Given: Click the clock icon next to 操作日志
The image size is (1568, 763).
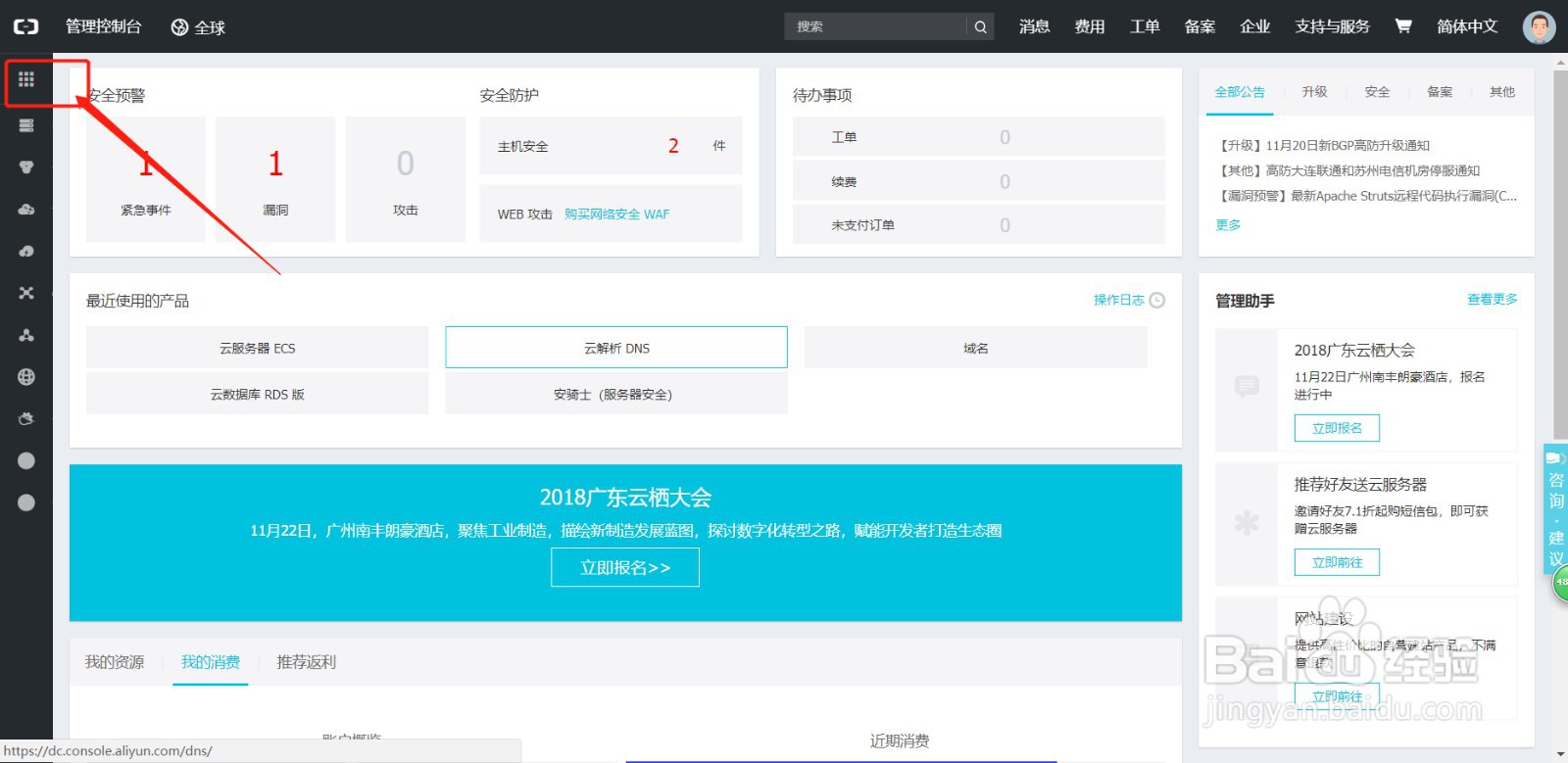Looking at the screenshot, I should tap(1157, 300).
